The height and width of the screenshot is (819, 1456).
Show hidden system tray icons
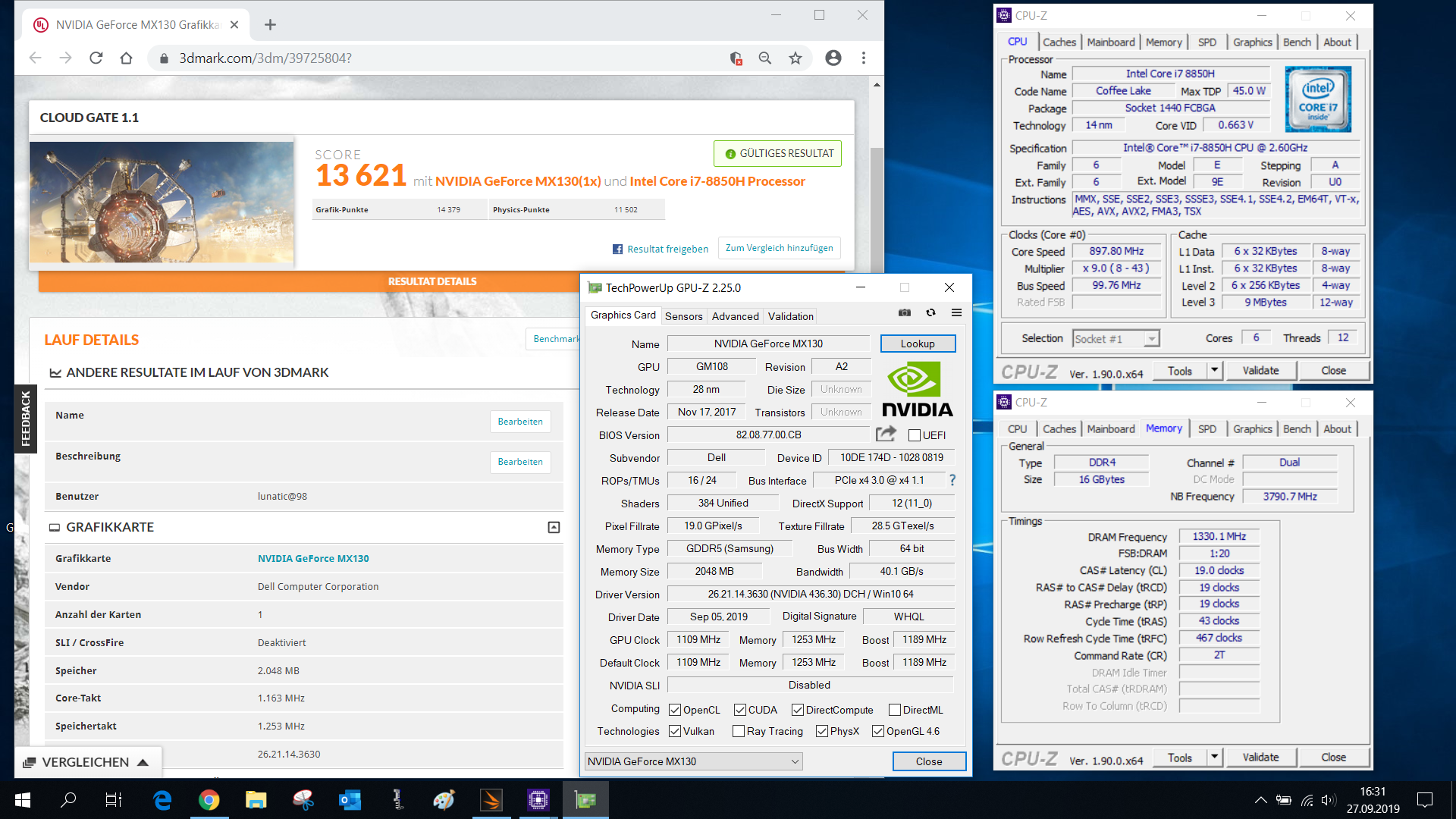coord(1260,800)
